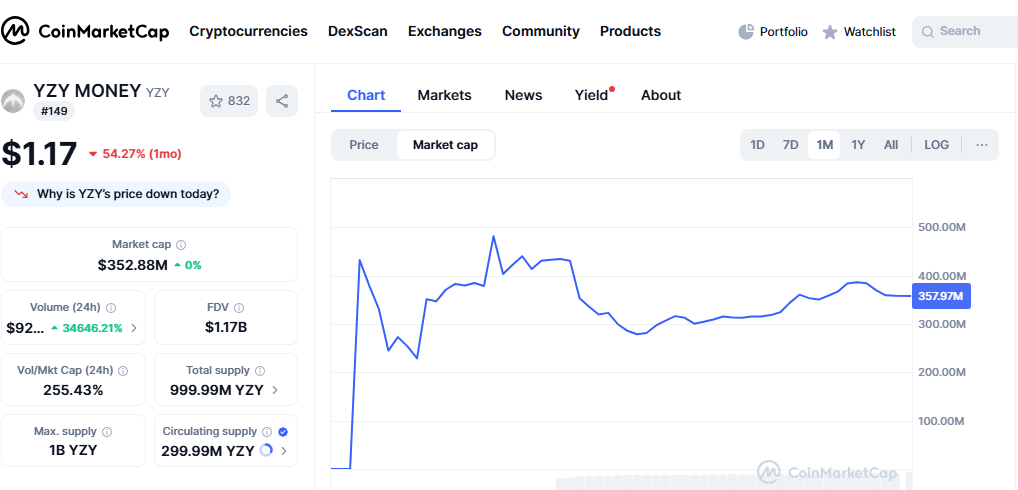
Task: Click the 1B YZY max supply value
Action: pos(73,450)
